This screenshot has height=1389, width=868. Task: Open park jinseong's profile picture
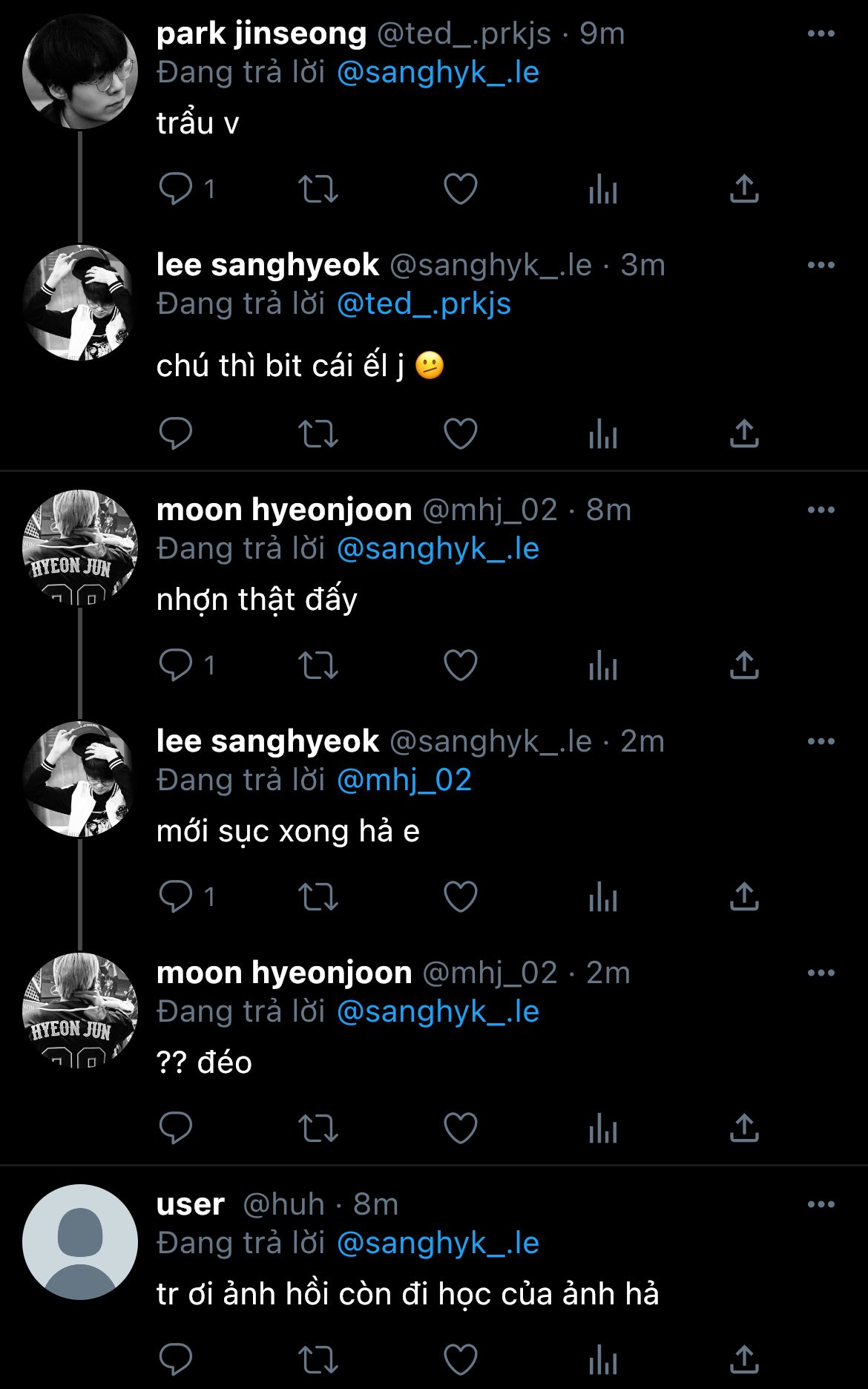80,72
